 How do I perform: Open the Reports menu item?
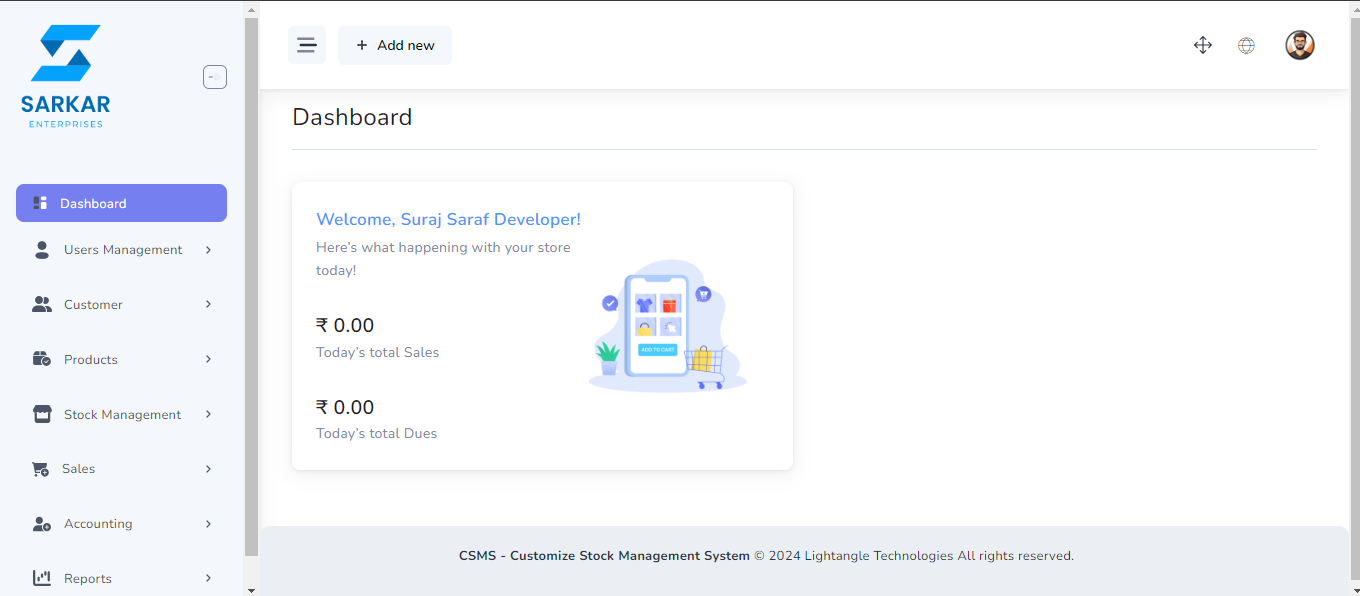pos(88,578)
